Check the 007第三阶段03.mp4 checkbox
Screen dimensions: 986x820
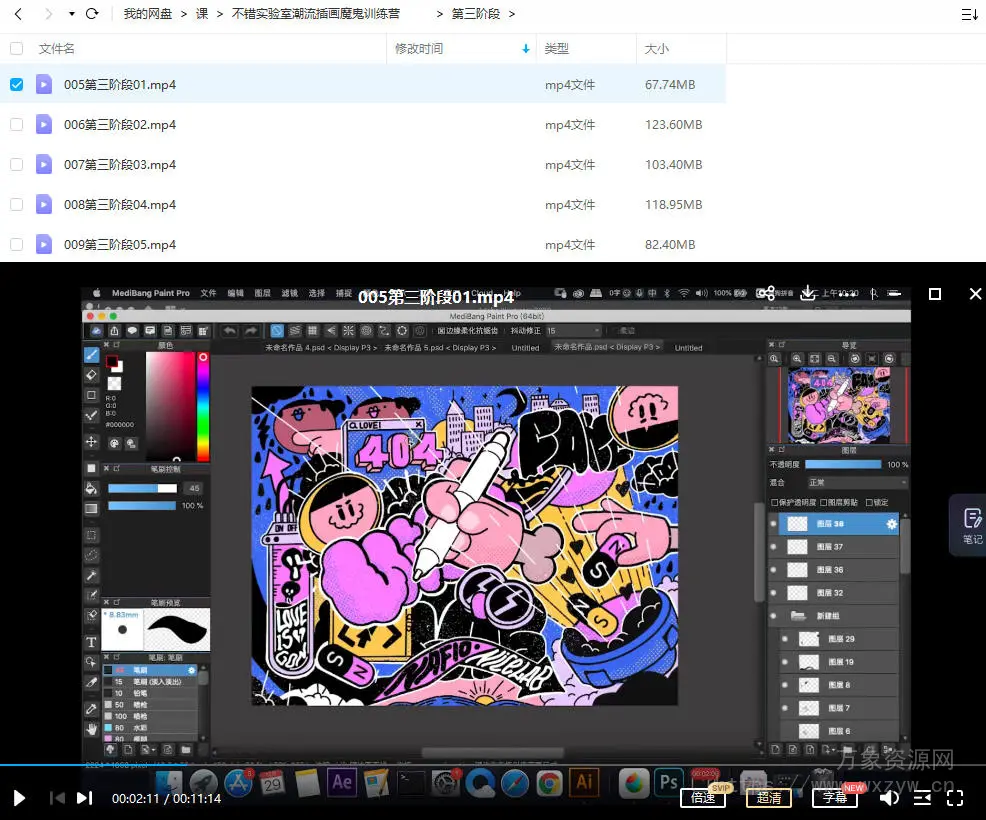click(x=16, y=165)
